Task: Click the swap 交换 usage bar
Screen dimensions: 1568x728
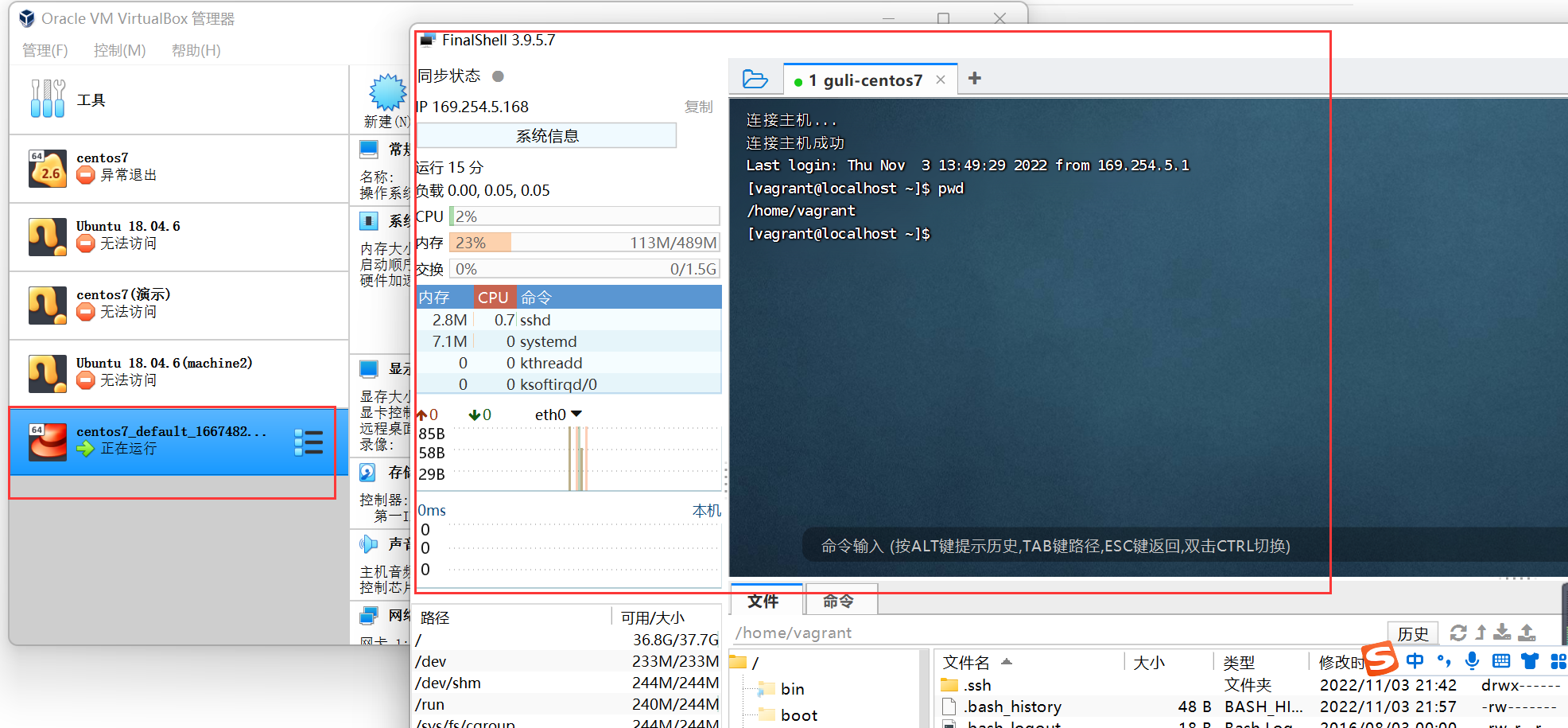Action: click(x=584, y=269)
